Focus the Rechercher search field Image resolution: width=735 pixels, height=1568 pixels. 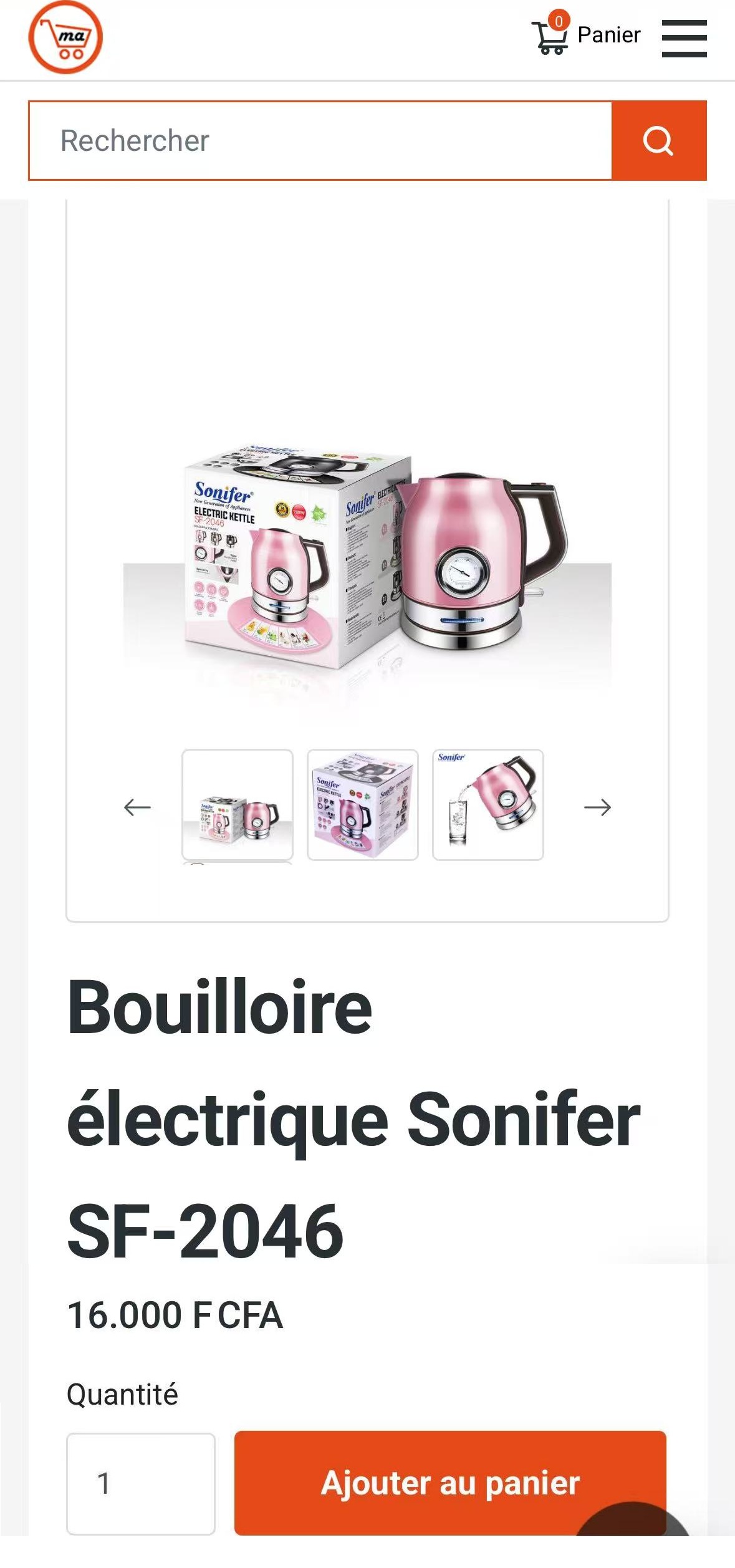[x=320, y=141]
